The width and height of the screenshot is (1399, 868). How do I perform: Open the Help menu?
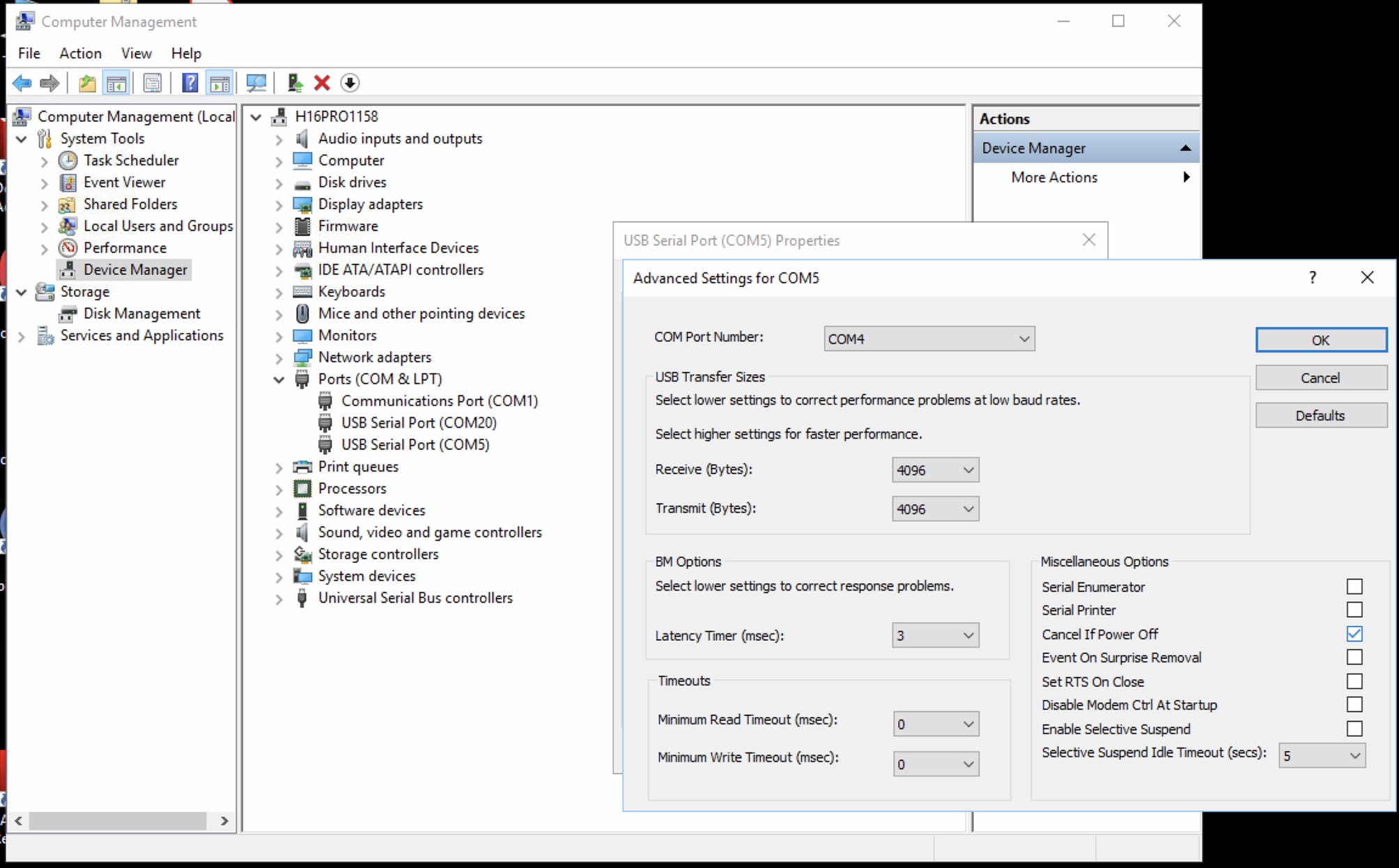(x=186, y=53)
